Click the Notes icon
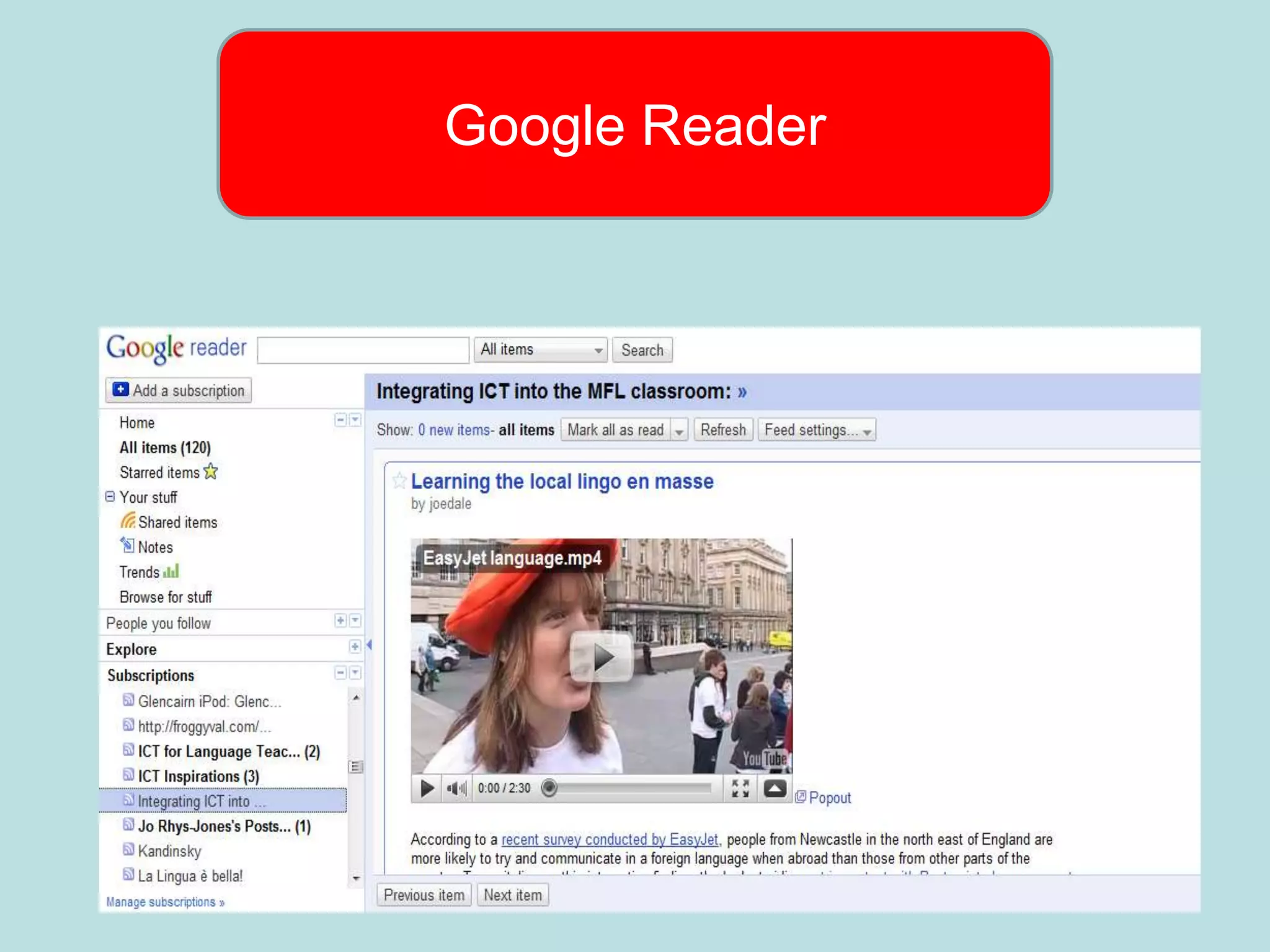 click(x=127, y=545)
